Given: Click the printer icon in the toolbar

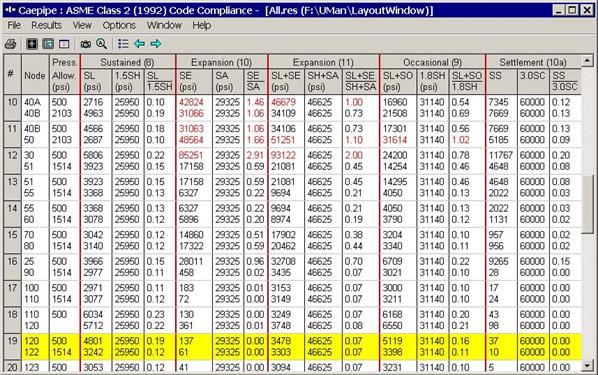Looking at the screenshot, I should click(x=11, y=44).
